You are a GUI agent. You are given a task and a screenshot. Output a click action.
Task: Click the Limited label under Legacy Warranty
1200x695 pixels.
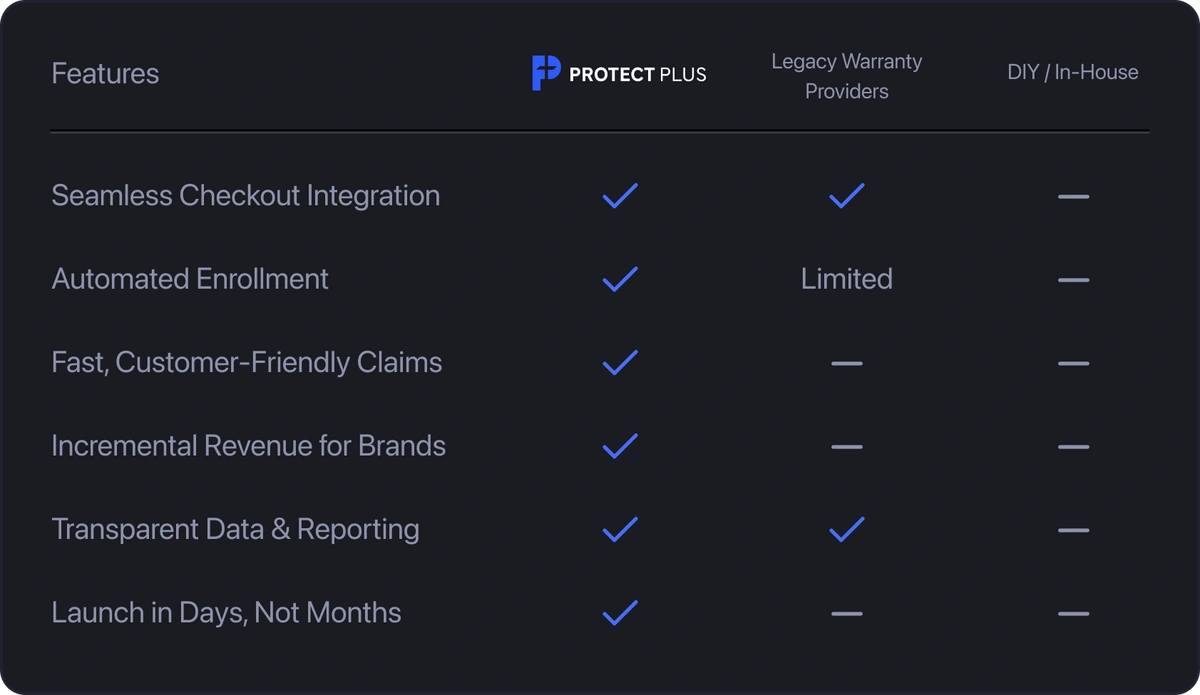click(x=846, y=279)
